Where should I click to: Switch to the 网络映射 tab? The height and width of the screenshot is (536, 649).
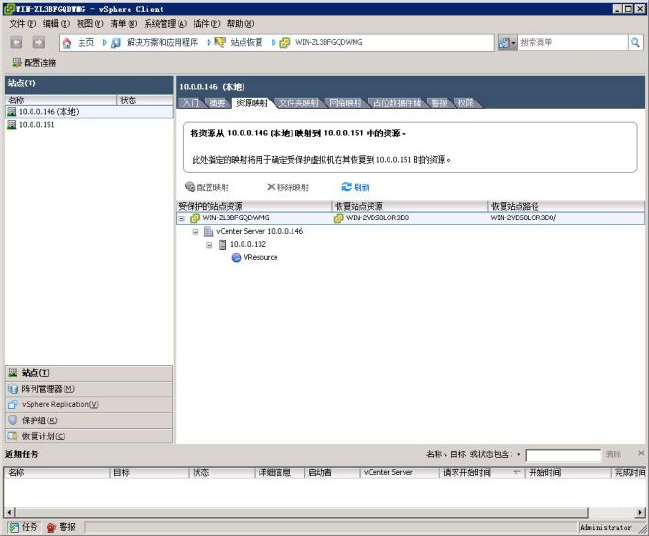tap(346, 103)
